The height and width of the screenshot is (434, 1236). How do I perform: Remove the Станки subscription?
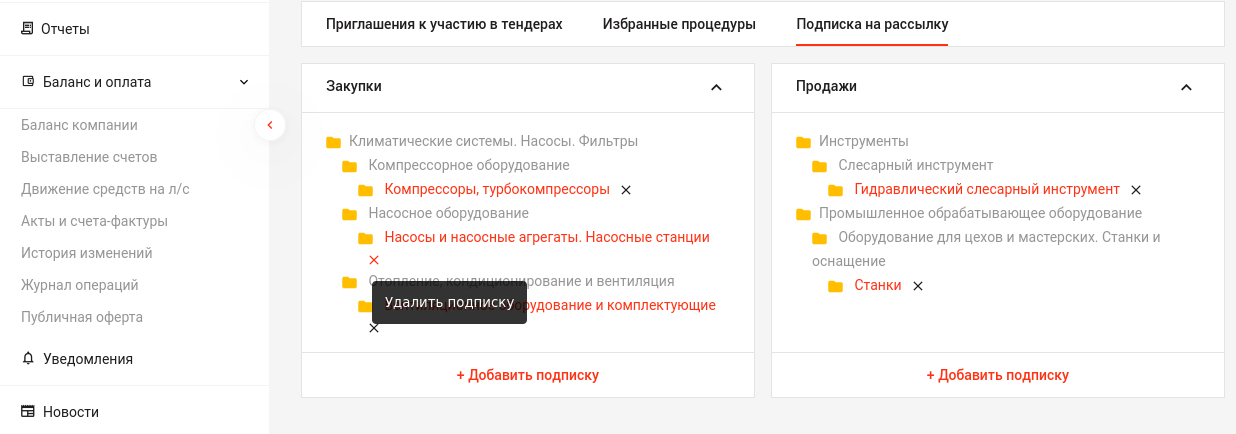click(x=918, y=286)
